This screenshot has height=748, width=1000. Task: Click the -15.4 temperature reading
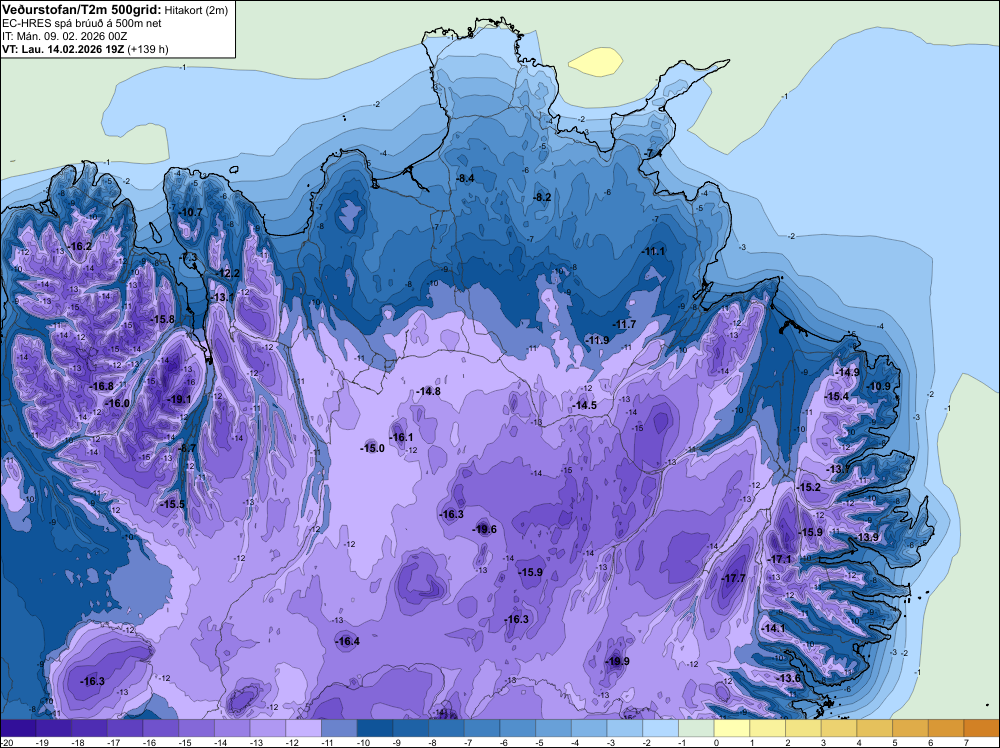(837, 397)
